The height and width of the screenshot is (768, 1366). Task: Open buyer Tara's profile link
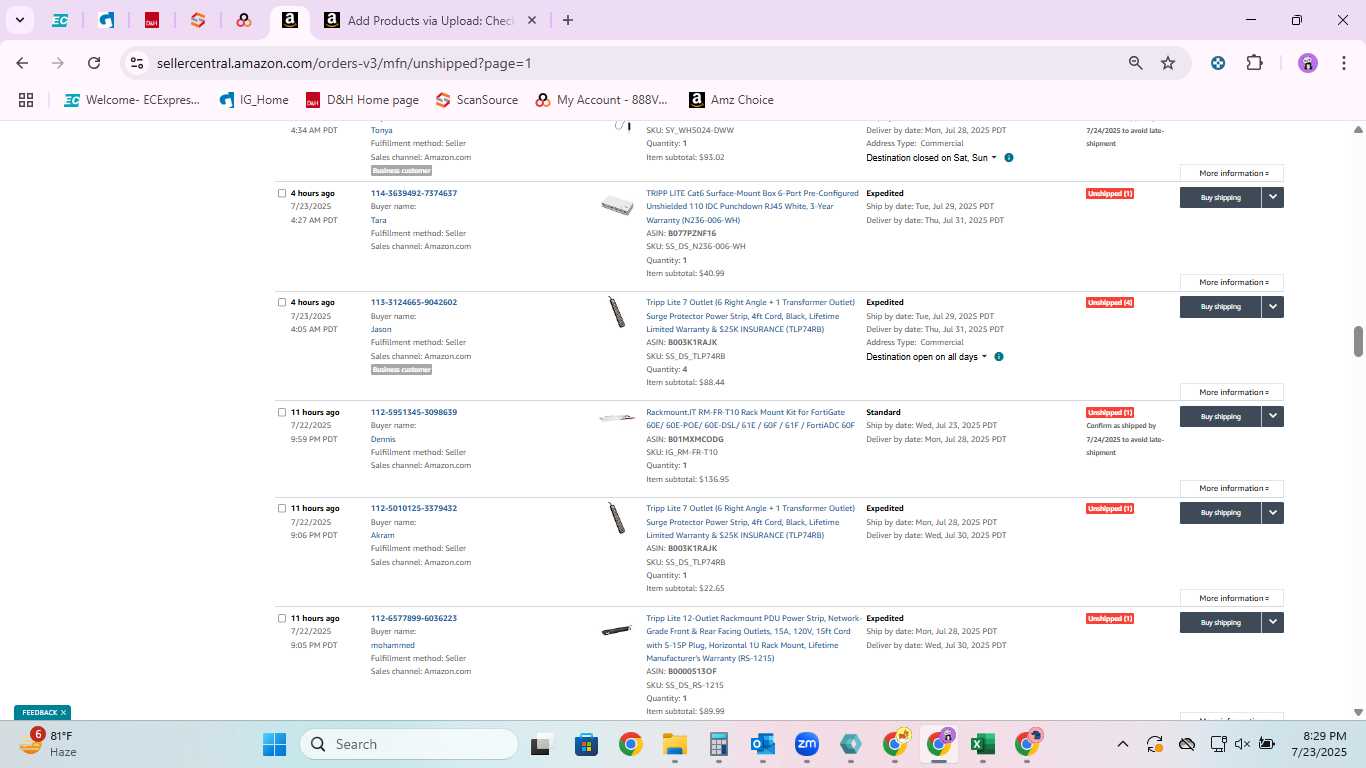point(379,220)
